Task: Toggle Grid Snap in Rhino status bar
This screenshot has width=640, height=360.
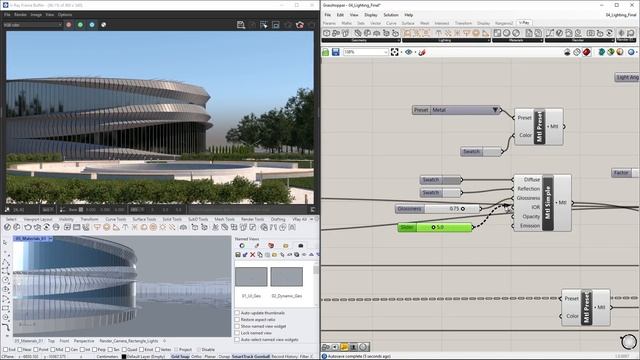Action: pos(180,356)
